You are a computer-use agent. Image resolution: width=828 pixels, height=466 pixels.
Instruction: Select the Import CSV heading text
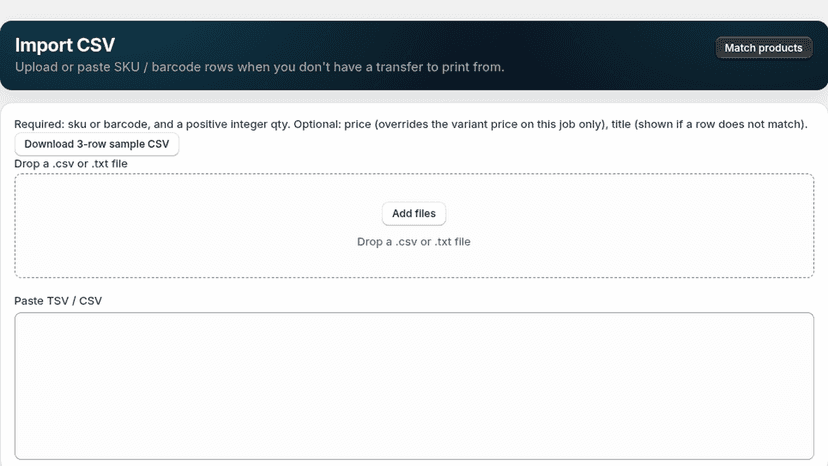[x=65, y=45]
